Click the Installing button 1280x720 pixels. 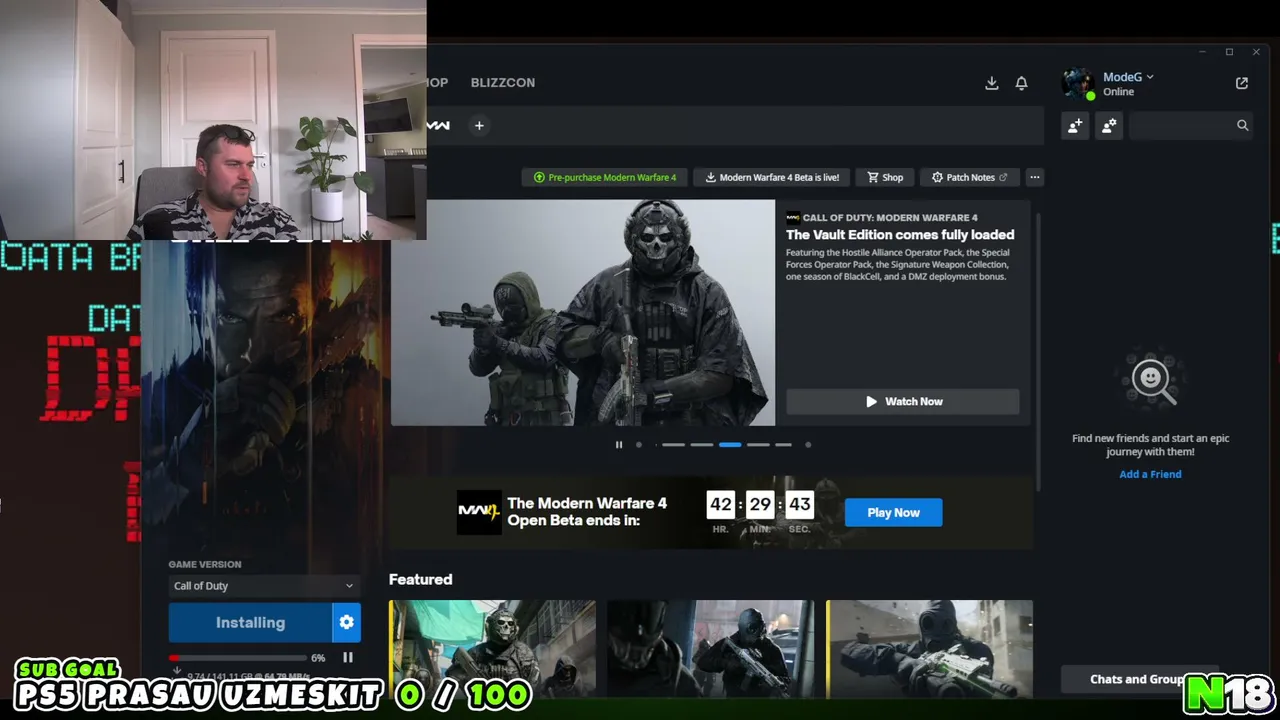[250, 622]
